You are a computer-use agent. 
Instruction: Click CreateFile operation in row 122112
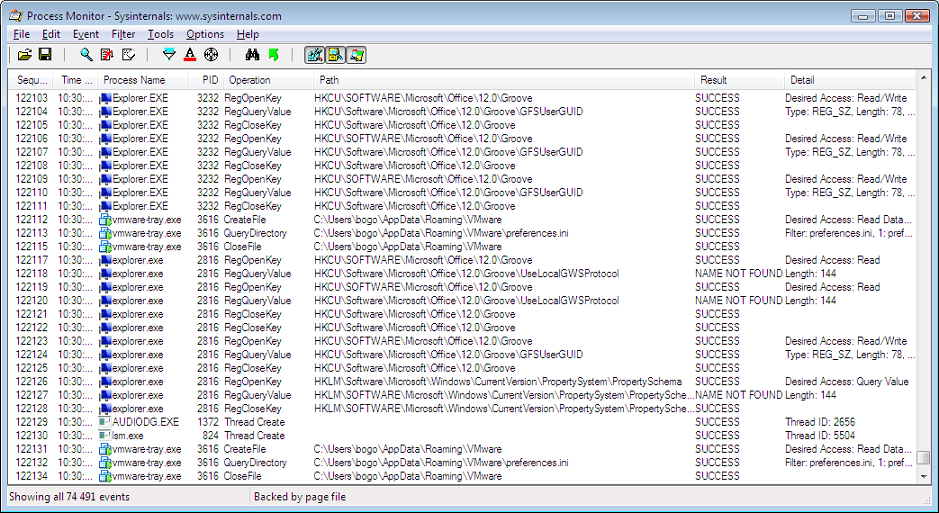[244, 220]
